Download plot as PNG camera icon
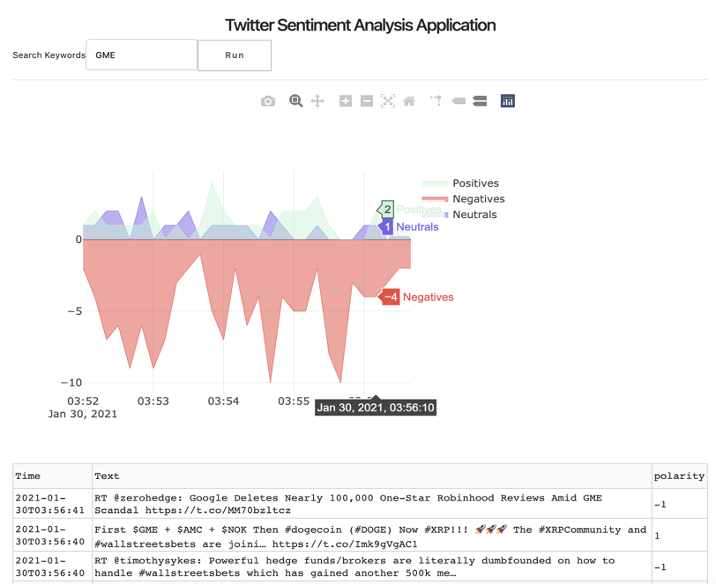Viewport: 716px width, 584px height. pos(268,101)
